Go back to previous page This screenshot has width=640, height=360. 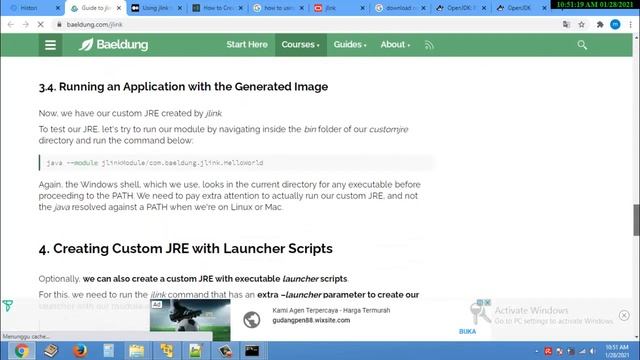(11, 24)
